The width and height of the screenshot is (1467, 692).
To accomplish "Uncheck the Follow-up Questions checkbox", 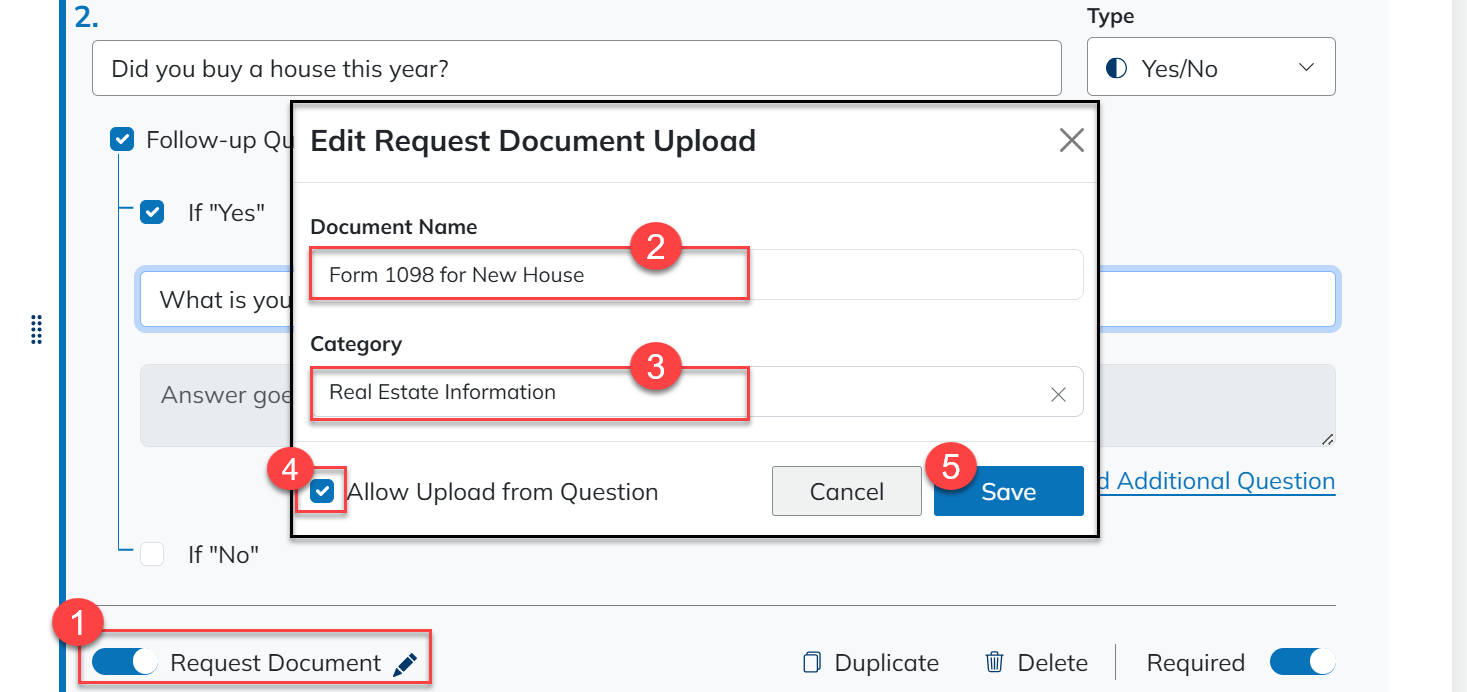I will (121, 140).
